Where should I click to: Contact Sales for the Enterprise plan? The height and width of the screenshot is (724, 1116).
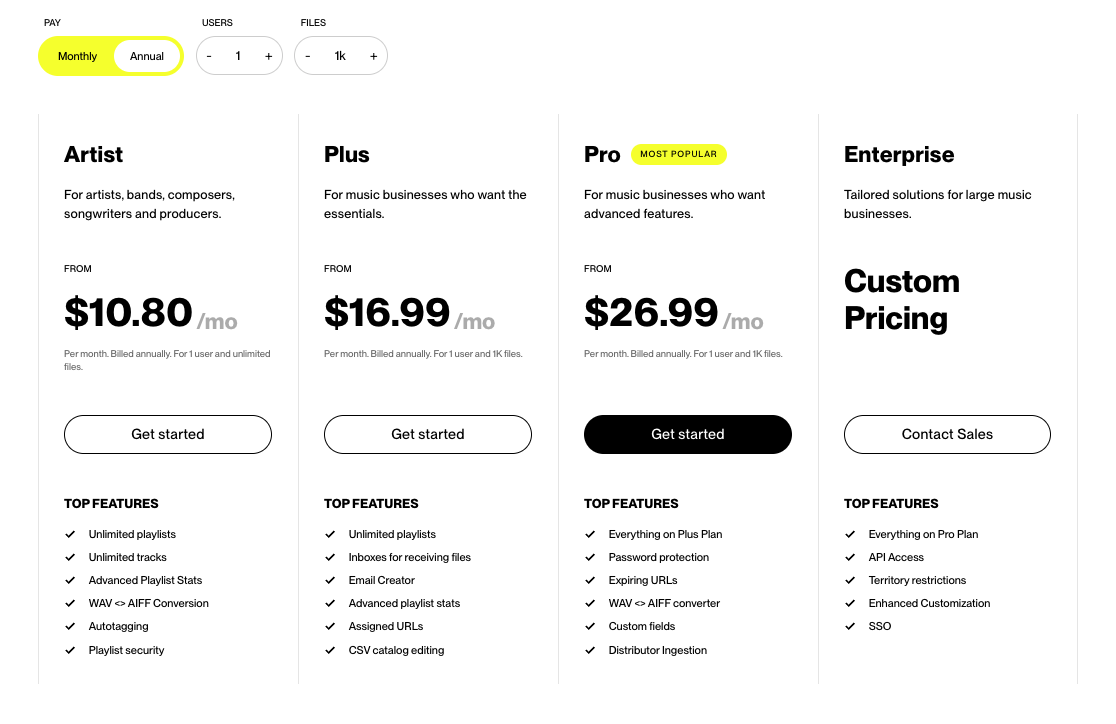pos(947,434)
